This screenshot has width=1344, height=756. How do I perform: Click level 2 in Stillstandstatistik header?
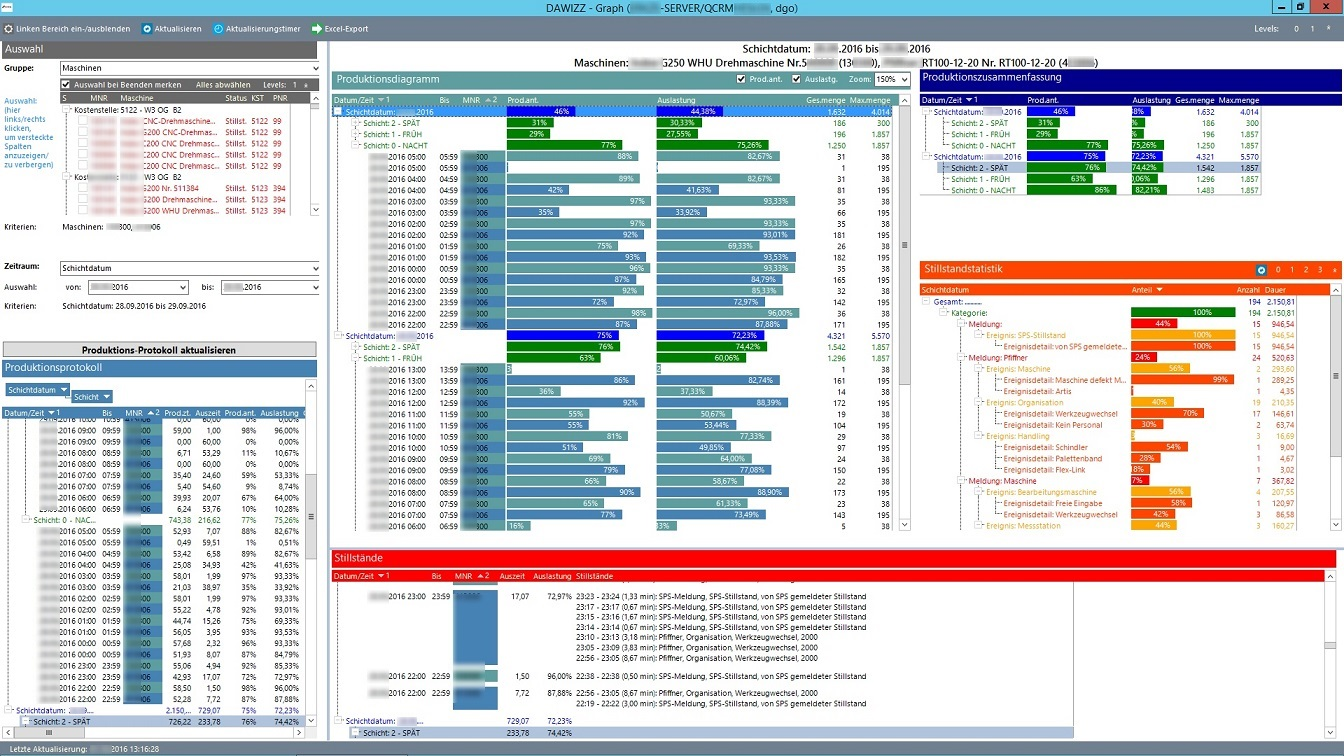point(1306,270)
